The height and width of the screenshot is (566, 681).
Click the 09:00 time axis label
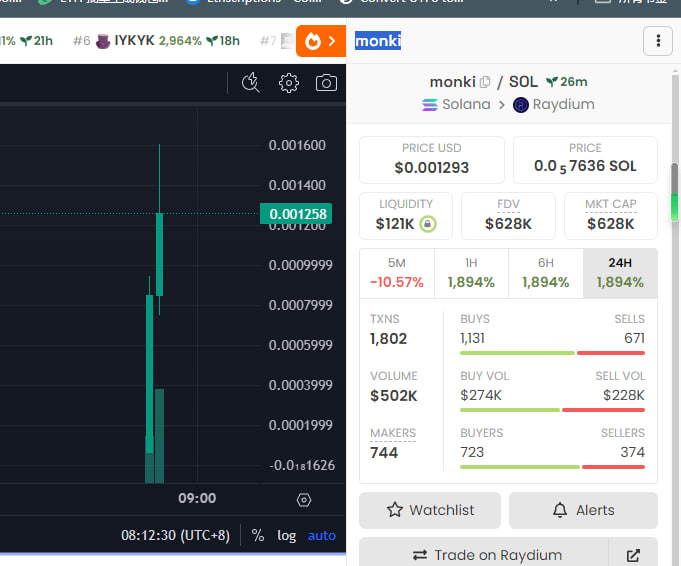click(x=197, y=498)
